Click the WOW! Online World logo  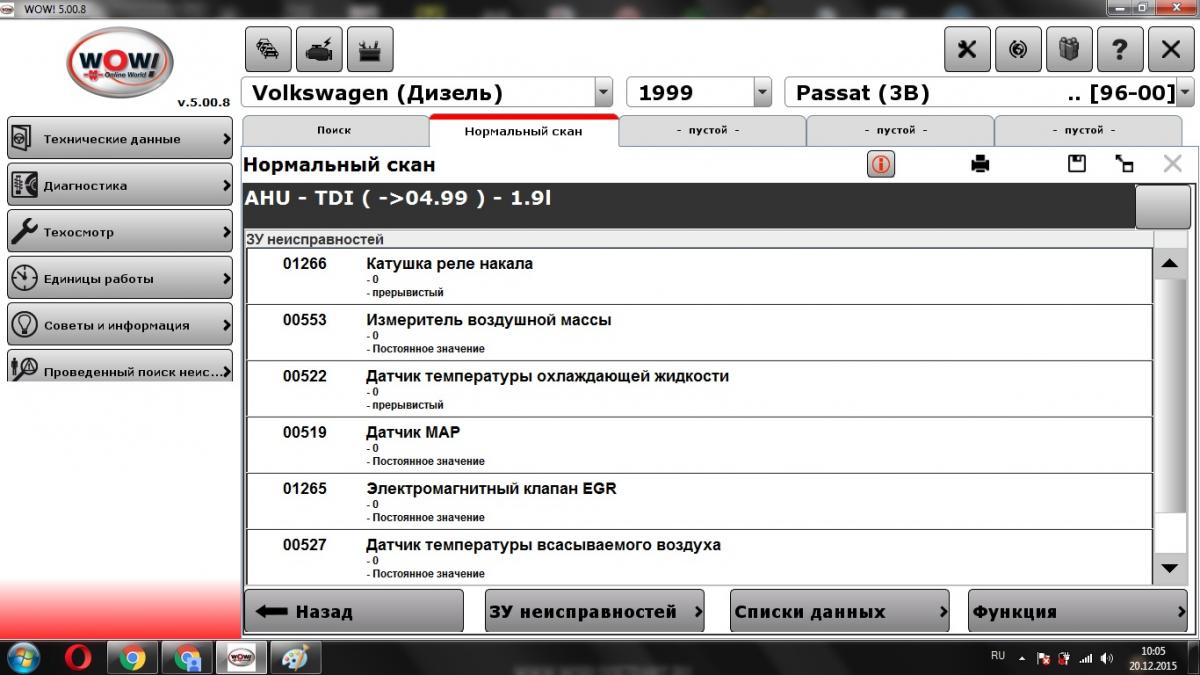pos(120,62)
